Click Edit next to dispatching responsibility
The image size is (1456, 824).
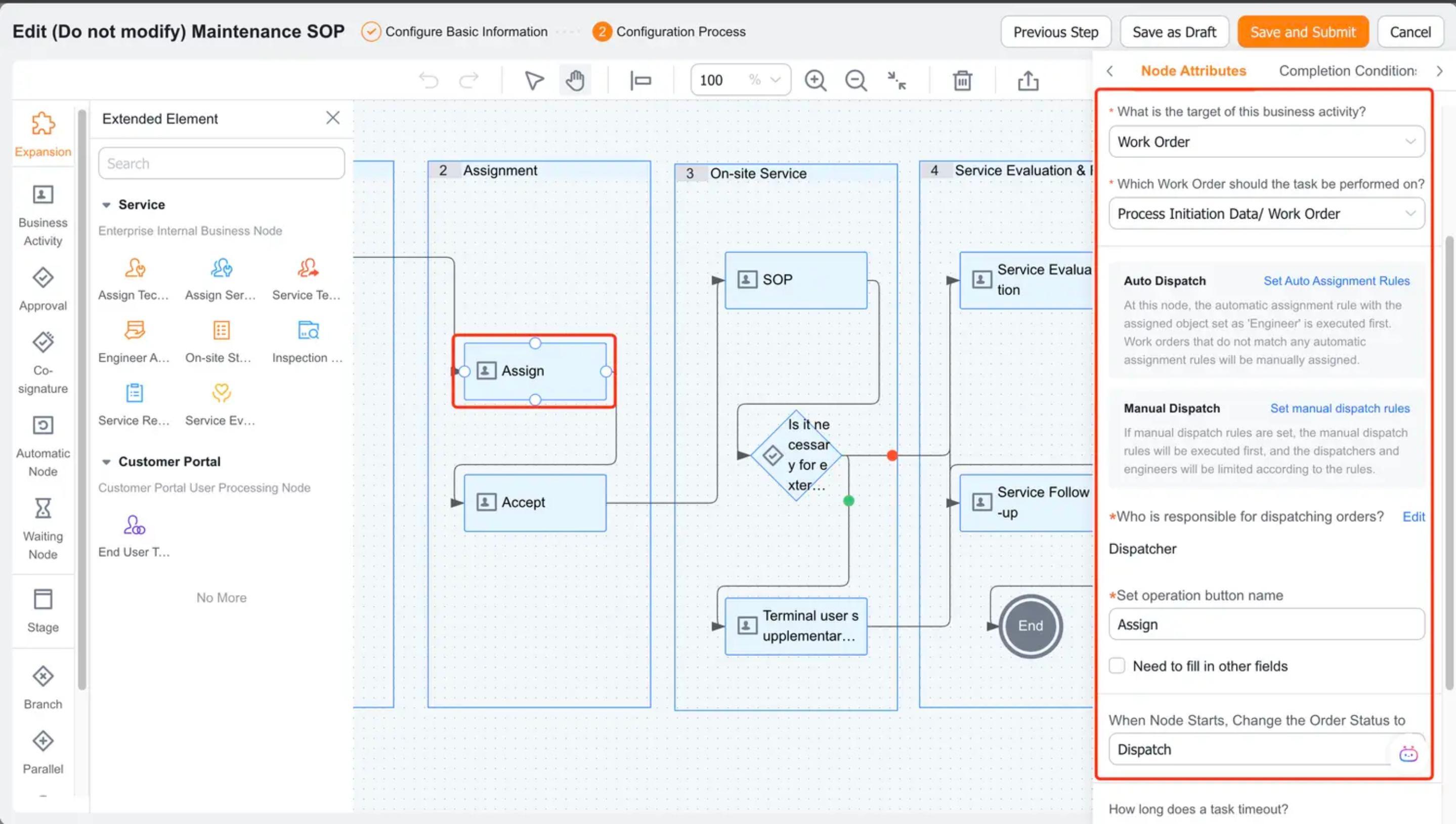1413,516
